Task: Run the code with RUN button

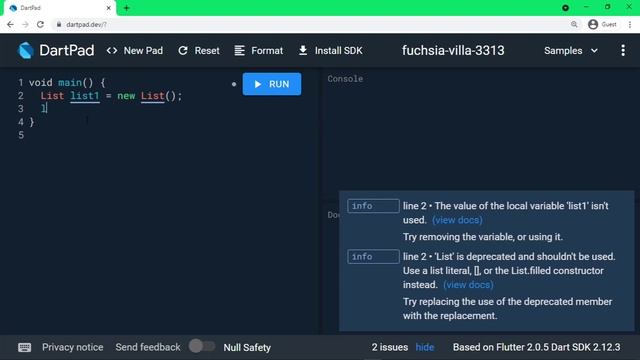Action: [x=272, y=84]
